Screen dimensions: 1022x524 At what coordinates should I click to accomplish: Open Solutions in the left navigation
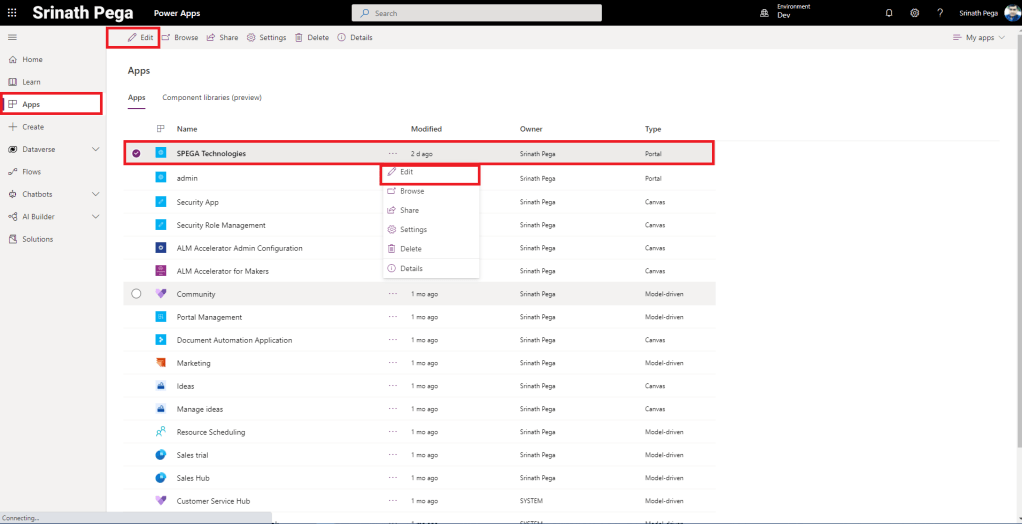(37, 239)
